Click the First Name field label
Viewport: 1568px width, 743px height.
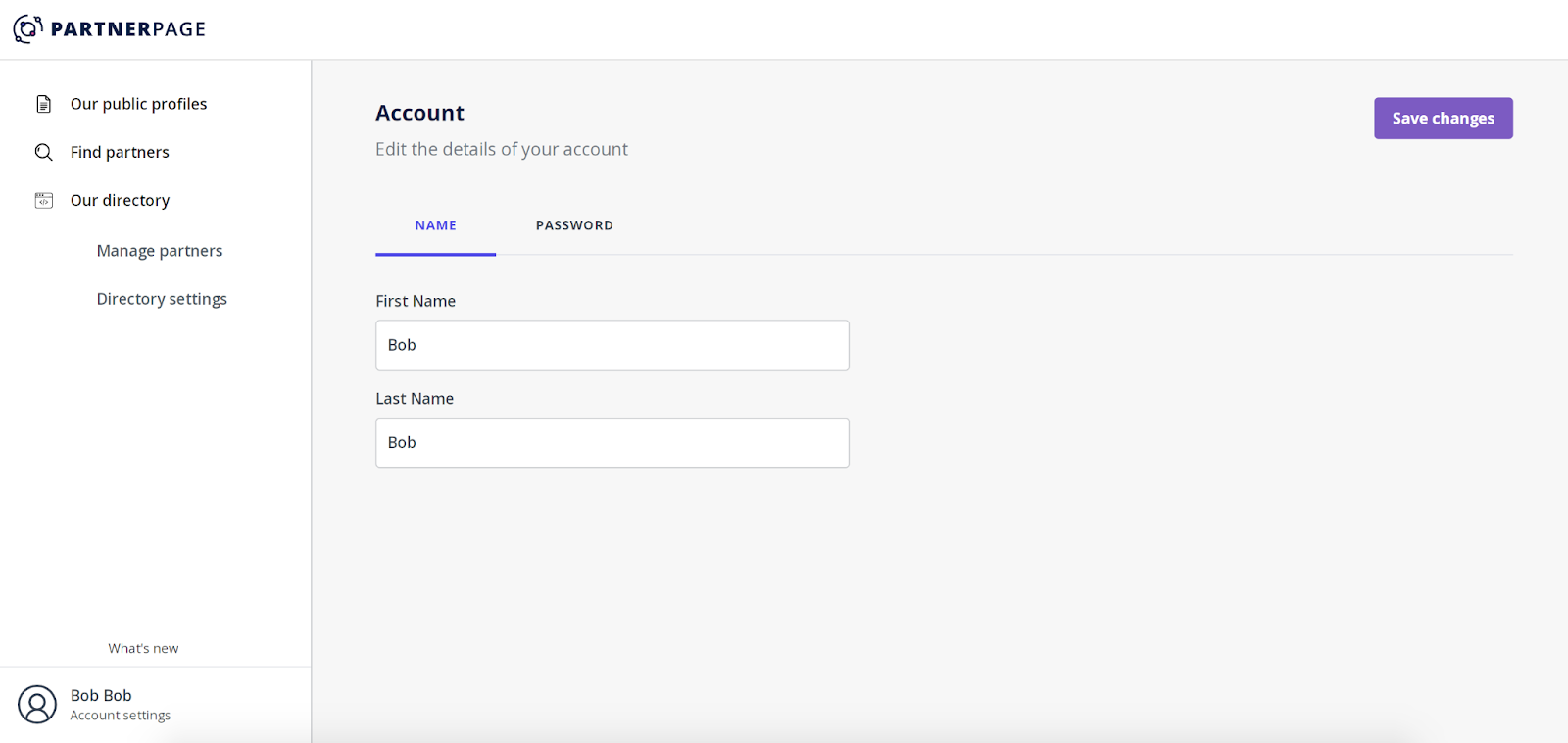(x=416, y=301)
